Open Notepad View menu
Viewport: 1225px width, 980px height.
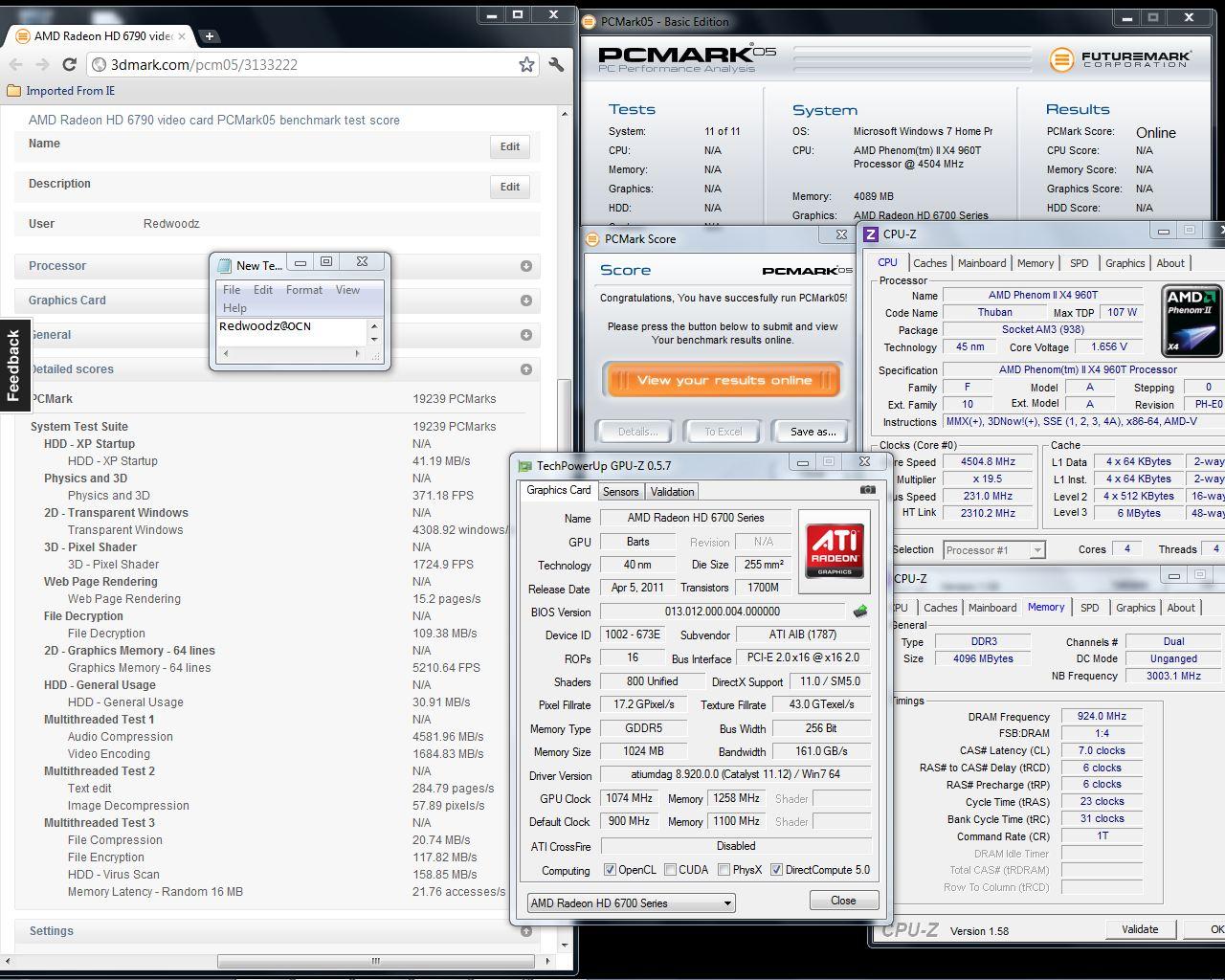tap(347, 290)
